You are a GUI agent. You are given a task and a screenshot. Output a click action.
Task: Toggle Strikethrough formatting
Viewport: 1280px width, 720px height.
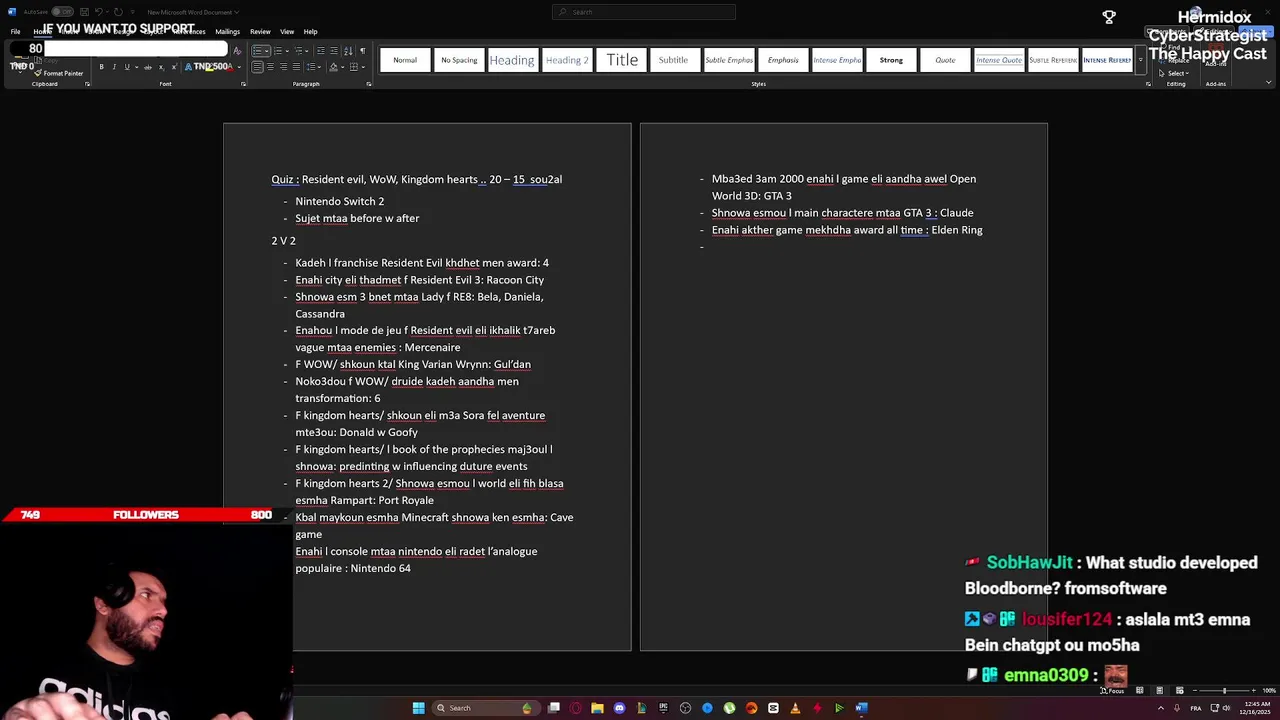click(x=148, y=67)
